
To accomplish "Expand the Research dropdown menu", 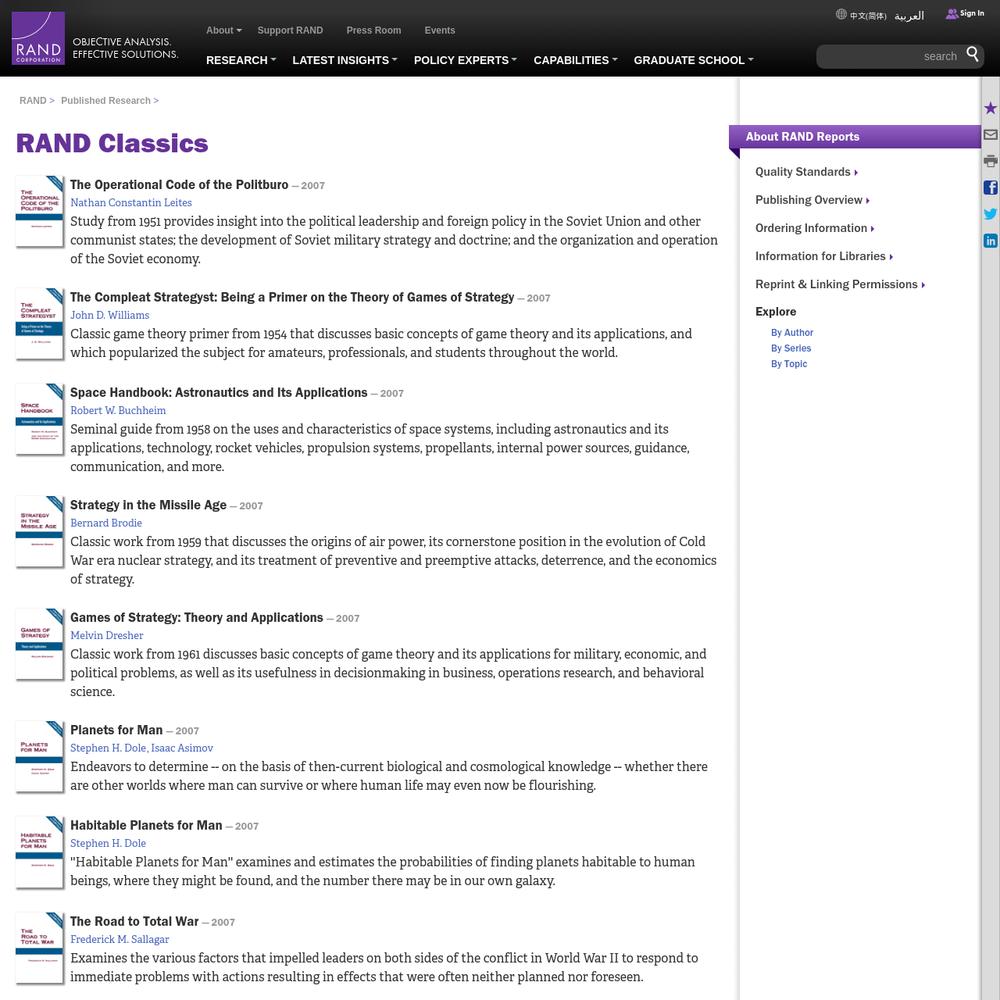I will point(241,60).
